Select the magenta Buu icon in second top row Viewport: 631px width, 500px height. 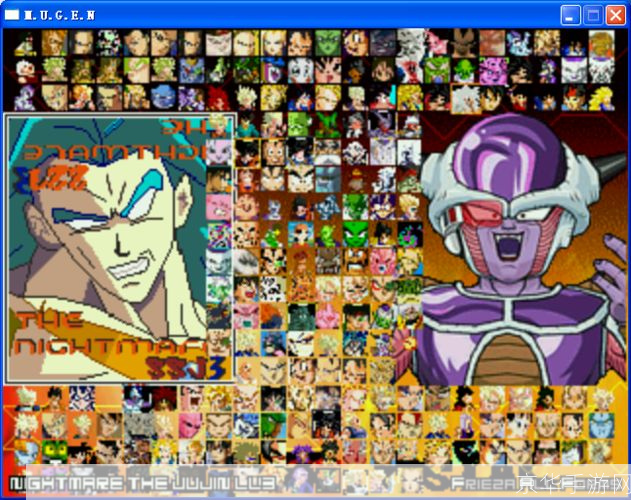(492, 70)
